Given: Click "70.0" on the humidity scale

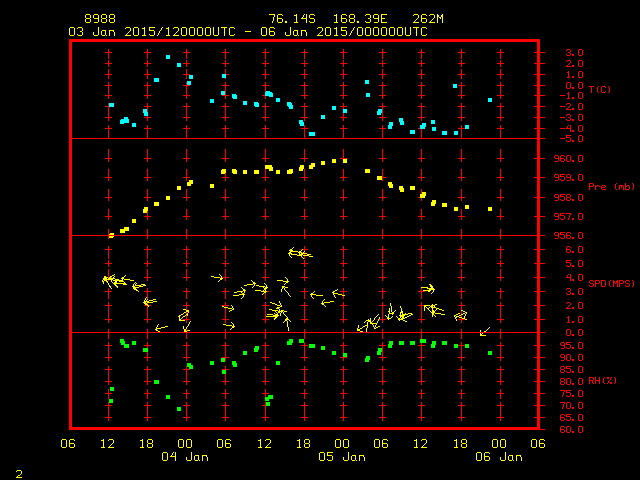Looking at the screenshot, I should [572, 406].
